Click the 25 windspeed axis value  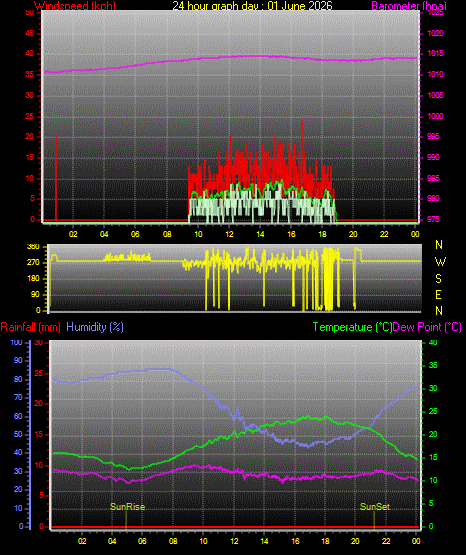pos(30,116)
